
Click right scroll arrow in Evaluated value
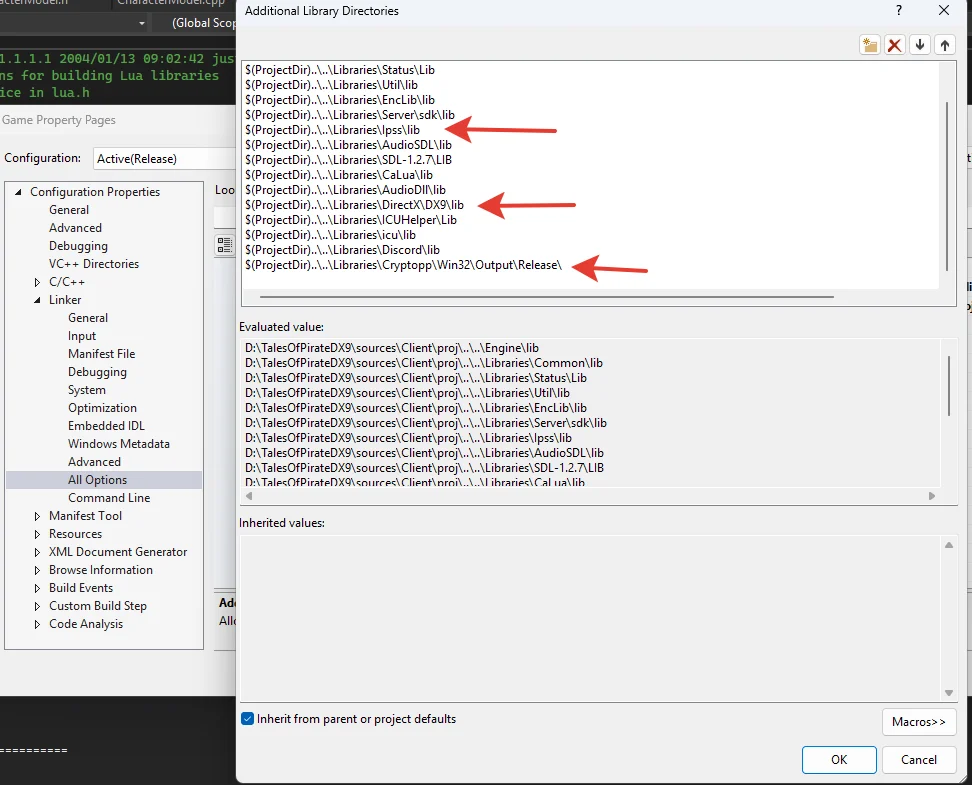pyautogui.click(x=932, y=496)
